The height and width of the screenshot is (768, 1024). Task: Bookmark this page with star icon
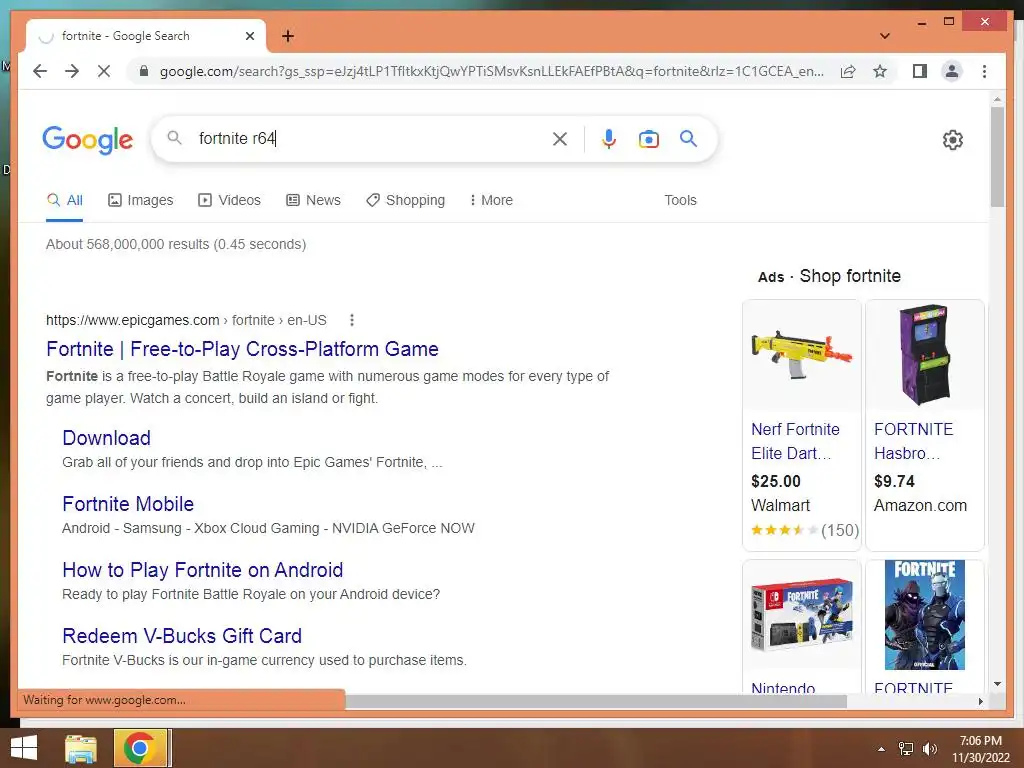coord(880,71)
